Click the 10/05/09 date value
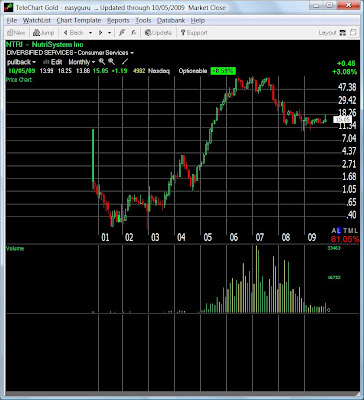This screenshot has width=364, height=400. tap(22, 71)
